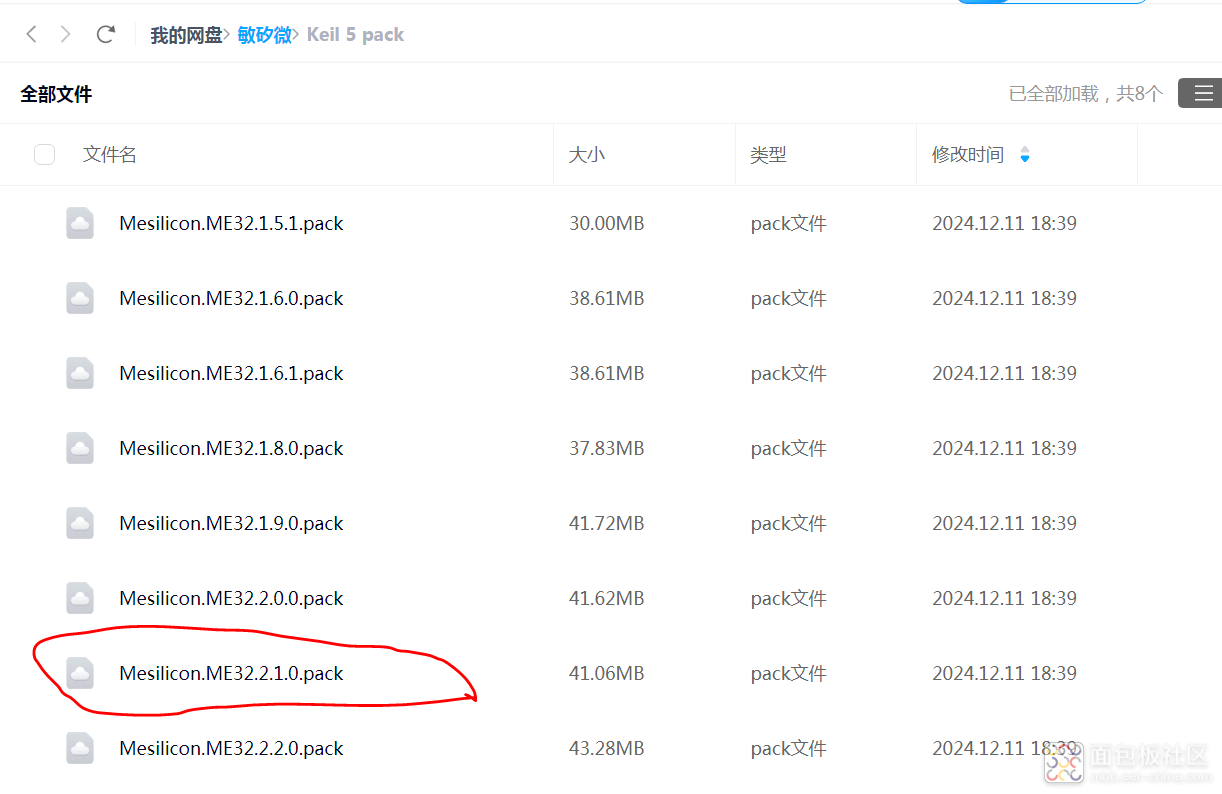Open file Mesilicon.ME32.1.8.0.pack
Viewport: 1222px width, 794px height.
pos(231,448)
